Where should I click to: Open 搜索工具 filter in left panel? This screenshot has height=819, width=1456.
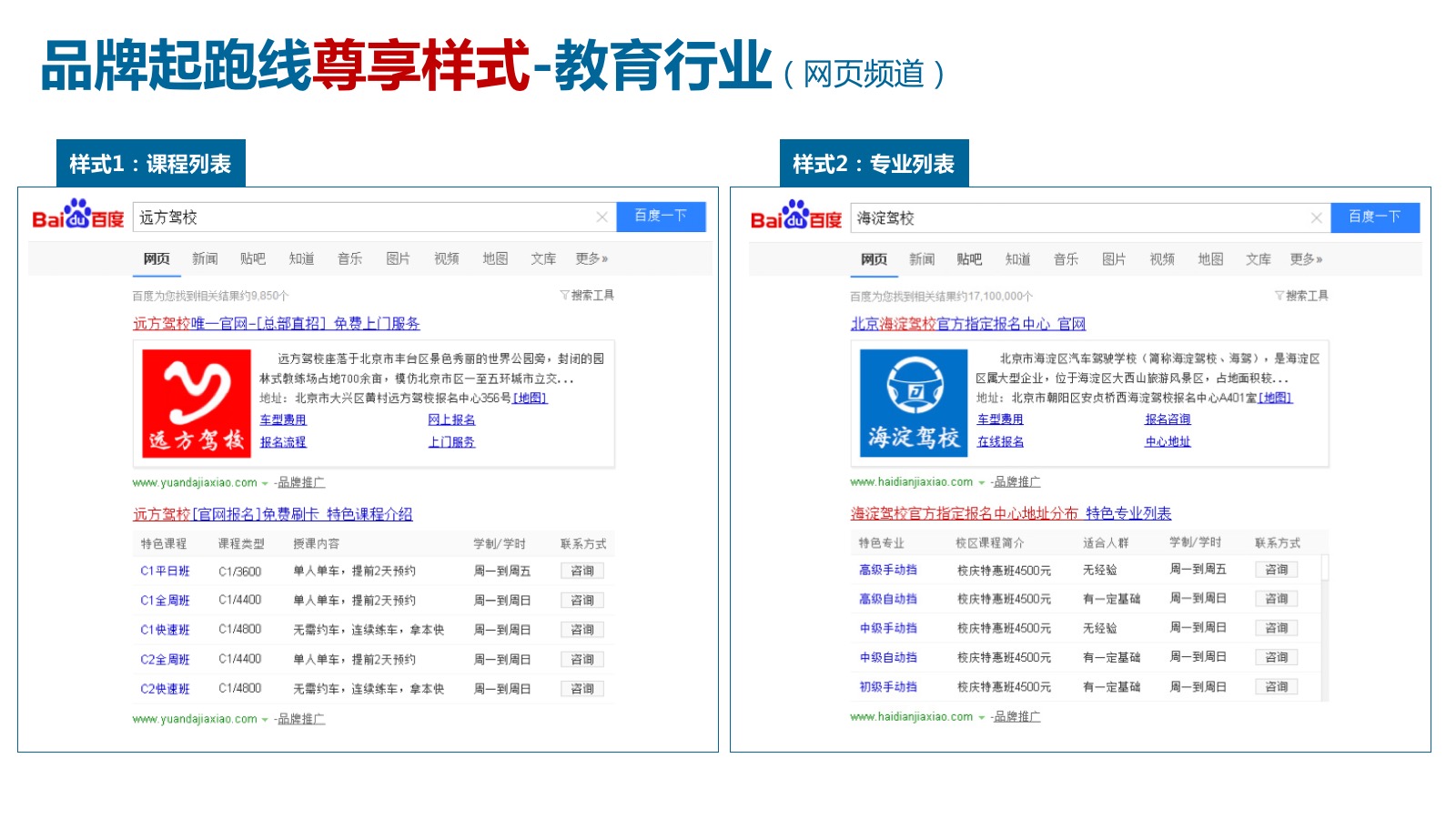(x=587, y=295)
